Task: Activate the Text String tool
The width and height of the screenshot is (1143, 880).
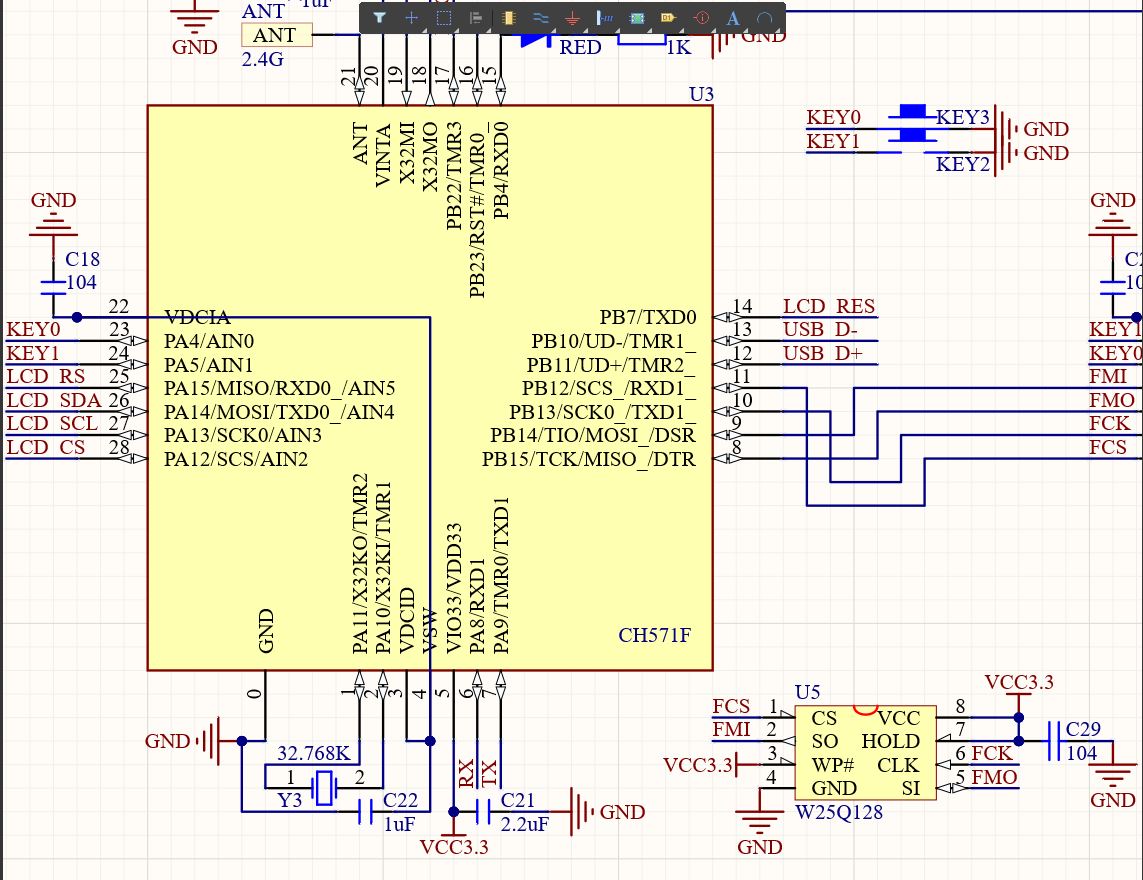Action: point(733,18)
